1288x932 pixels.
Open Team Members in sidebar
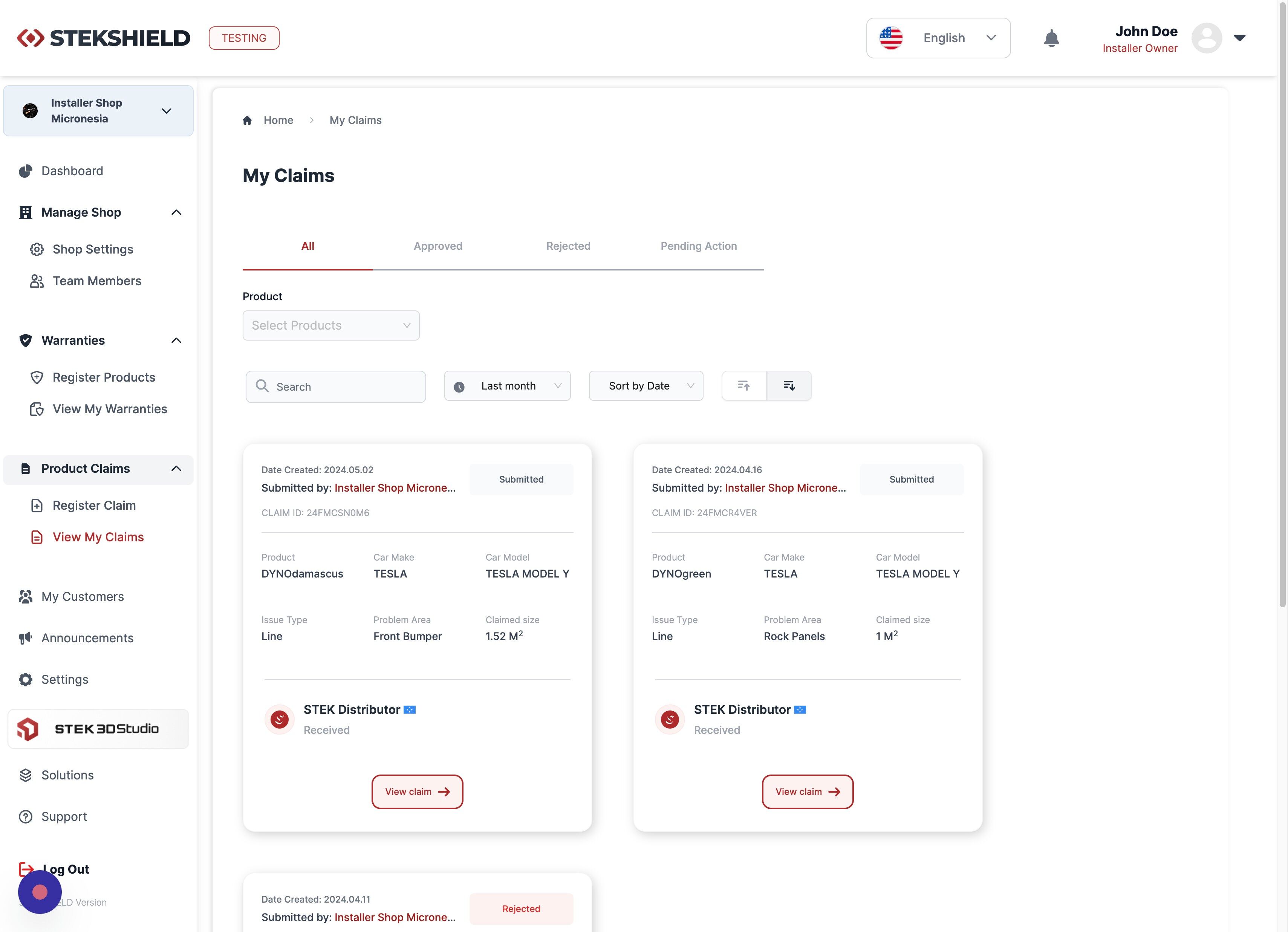point(96,281)
